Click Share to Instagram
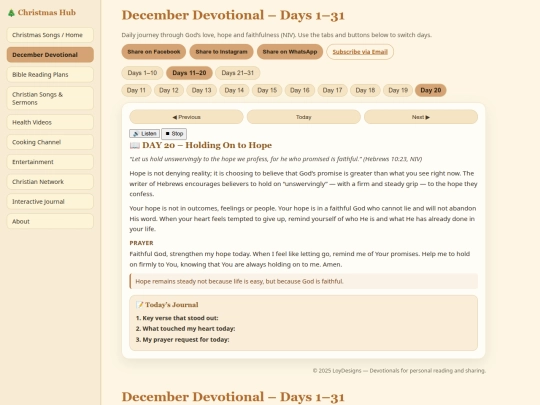This screenshot has width=540, height=405. point(221,52)
